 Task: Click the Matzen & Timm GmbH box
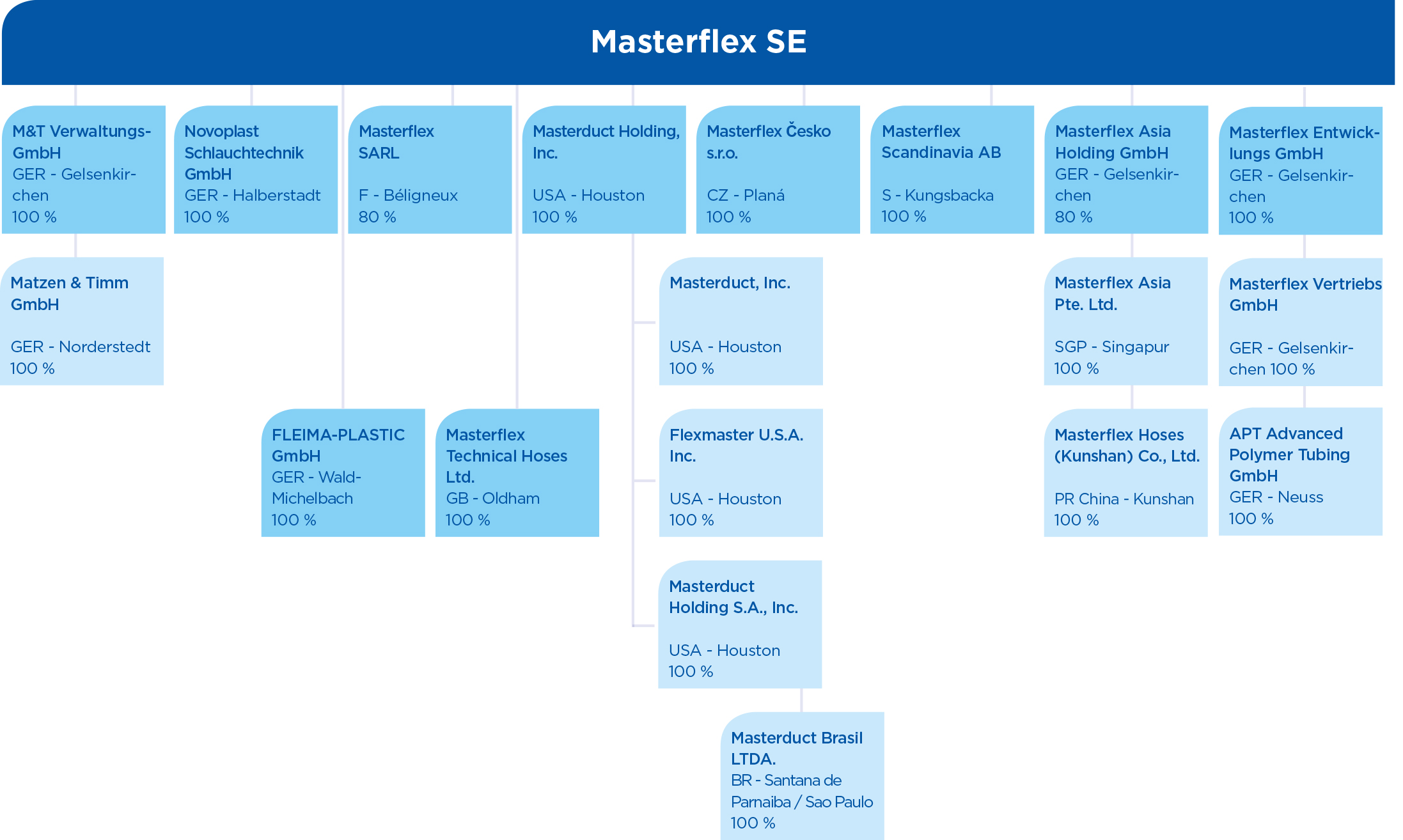[x=82, y=321]
